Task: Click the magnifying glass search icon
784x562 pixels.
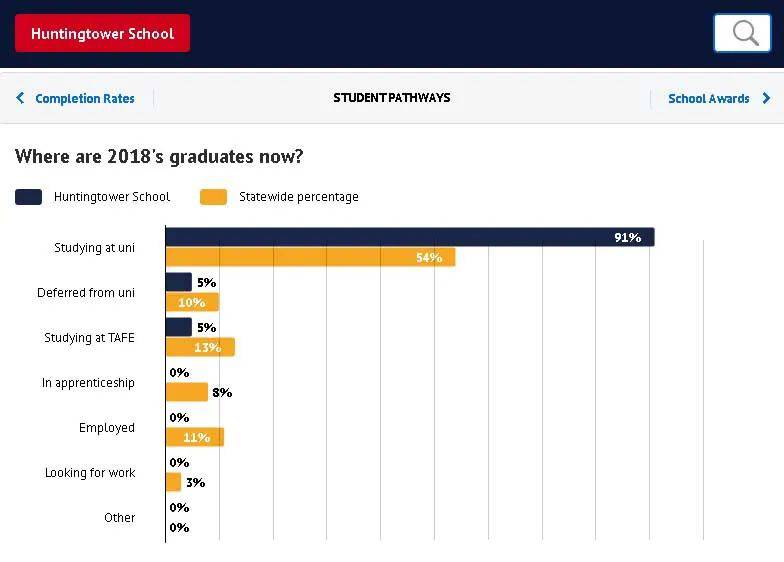Action: coord(742,33)
